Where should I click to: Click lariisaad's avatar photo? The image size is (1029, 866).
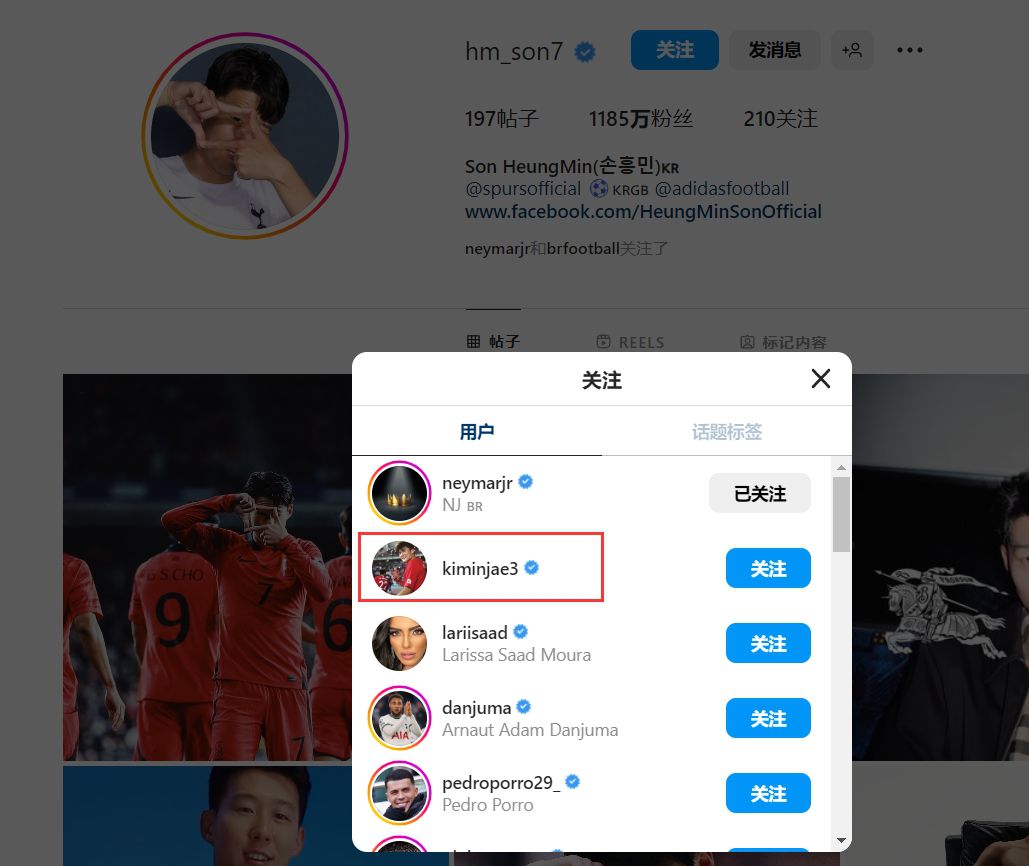coord(399,643)
